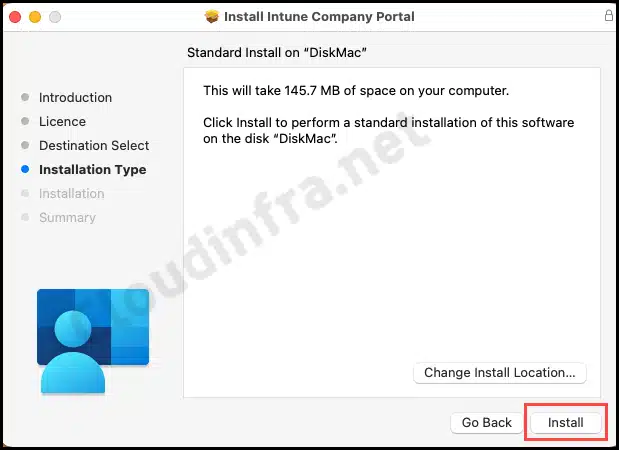
Task: Select the Installation Type step
Action: [x=93, y=170]
